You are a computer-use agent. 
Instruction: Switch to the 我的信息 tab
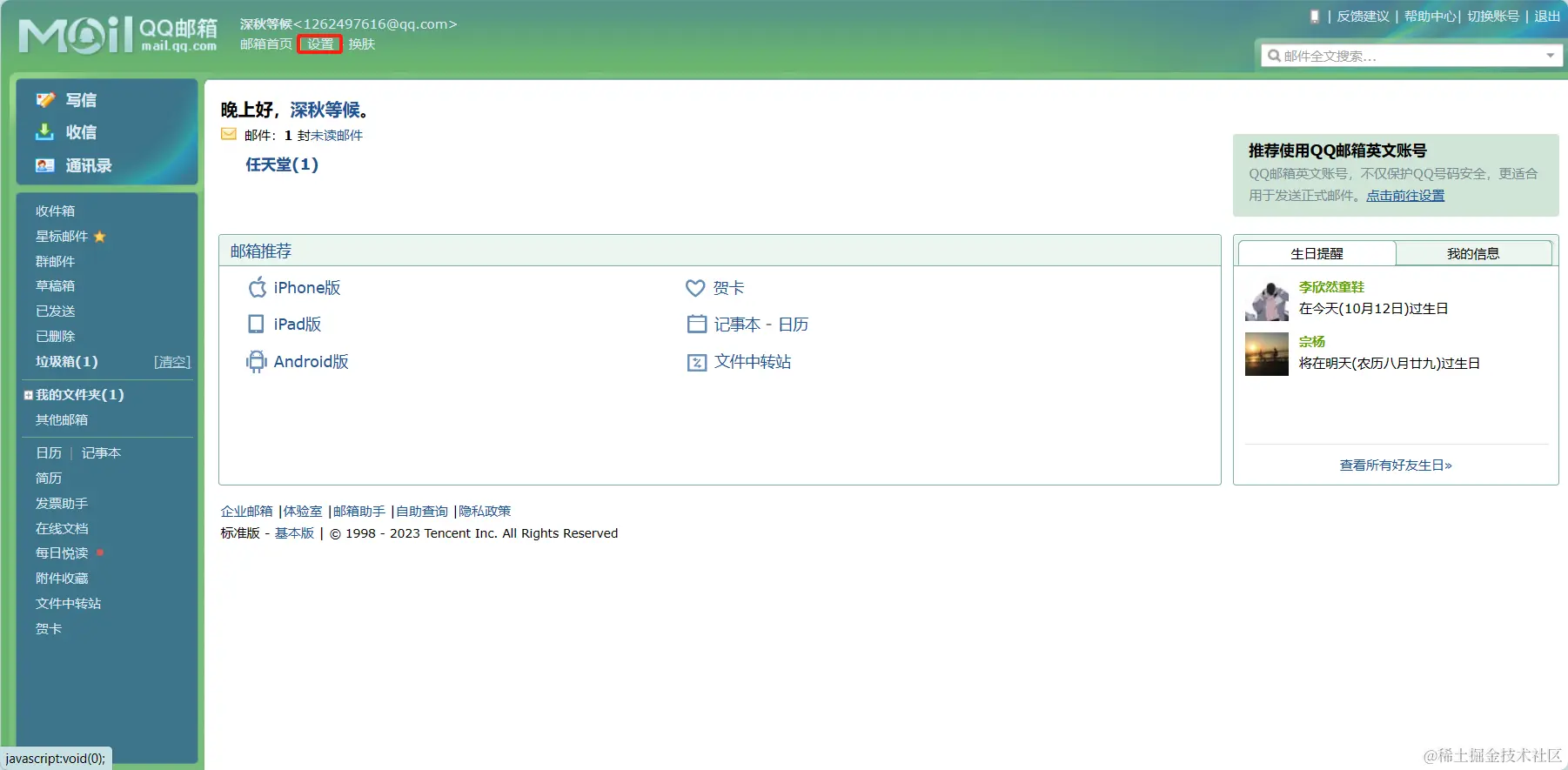tap(1473, 253)
